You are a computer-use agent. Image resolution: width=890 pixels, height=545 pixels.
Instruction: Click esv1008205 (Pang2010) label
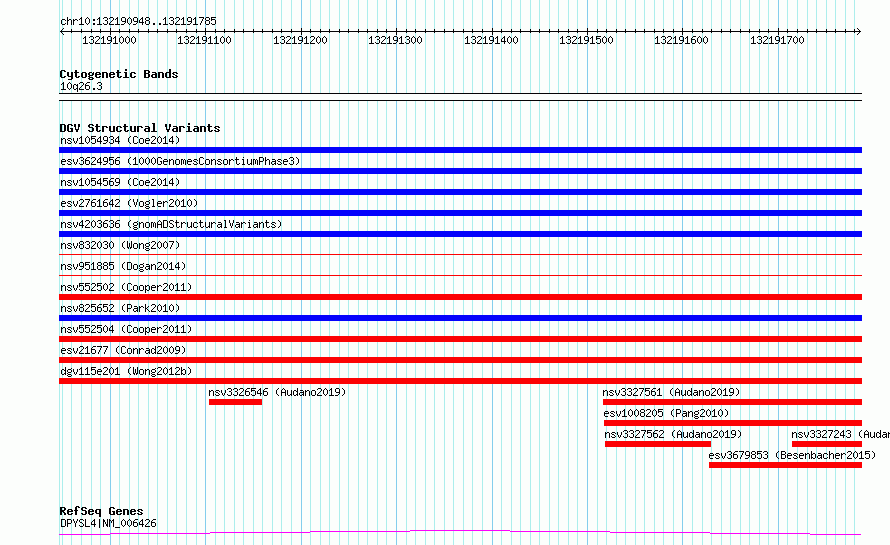666,413
